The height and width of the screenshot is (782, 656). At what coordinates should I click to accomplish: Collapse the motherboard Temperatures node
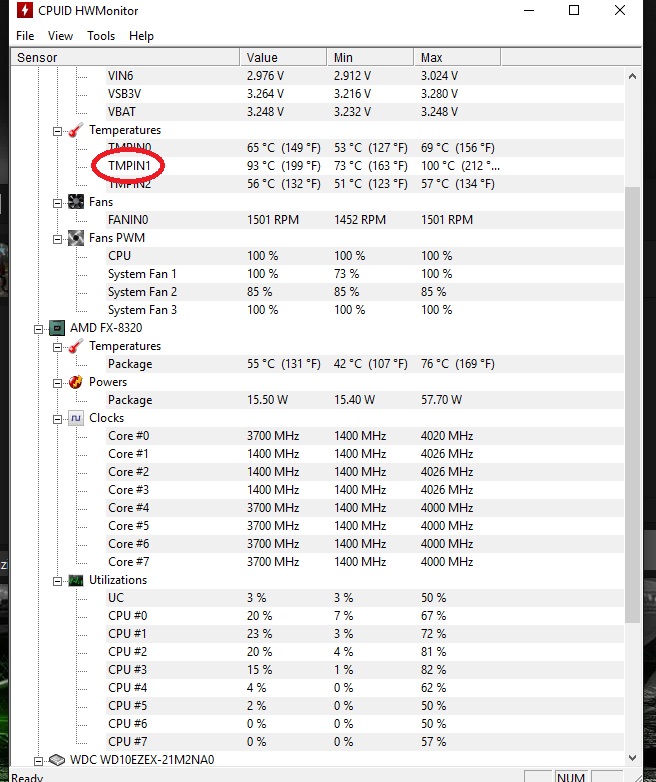pos(57,131)
